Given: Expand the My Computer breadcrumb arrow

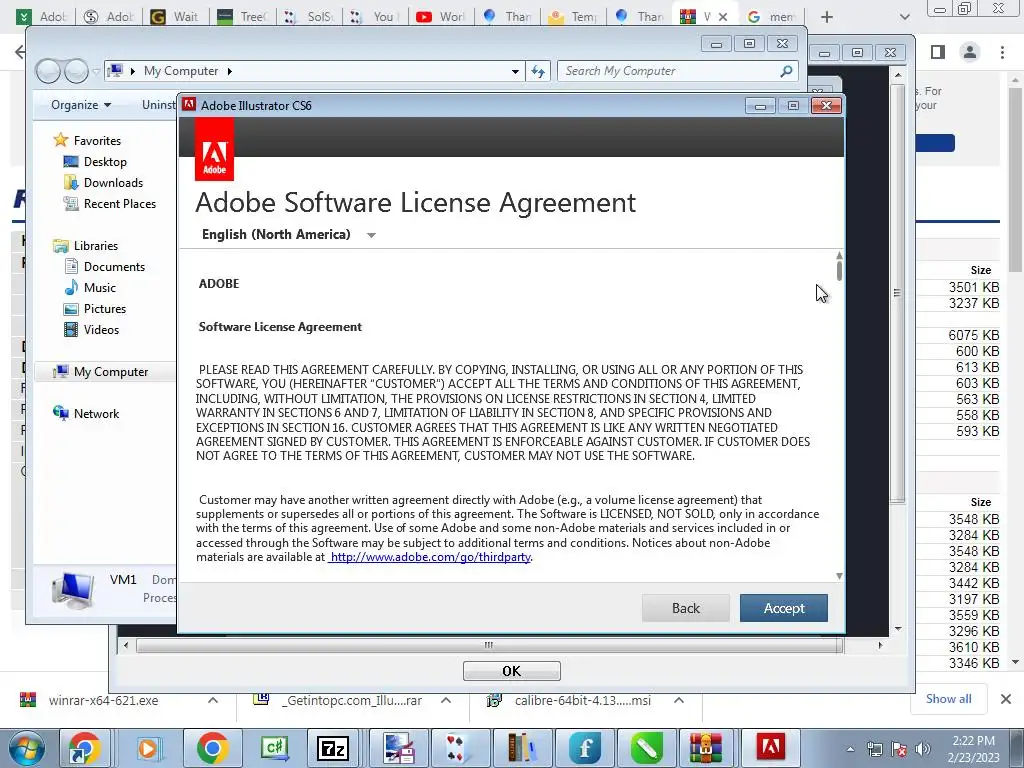Looking at the screenshot, I should pos(229,71).
